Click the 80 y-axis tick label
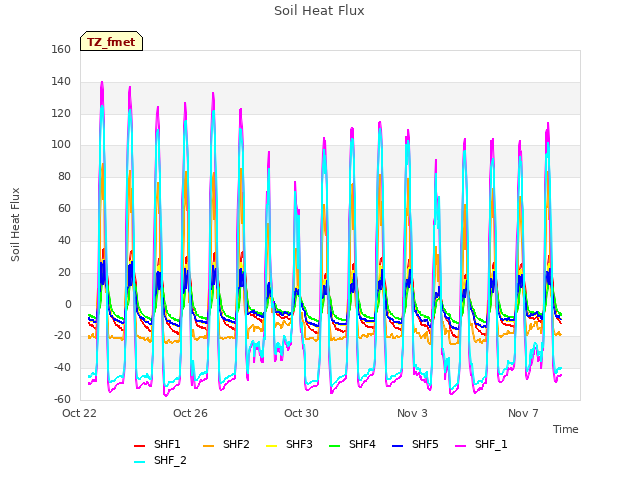This screenshot has height=480, width=640. point(64,176)
